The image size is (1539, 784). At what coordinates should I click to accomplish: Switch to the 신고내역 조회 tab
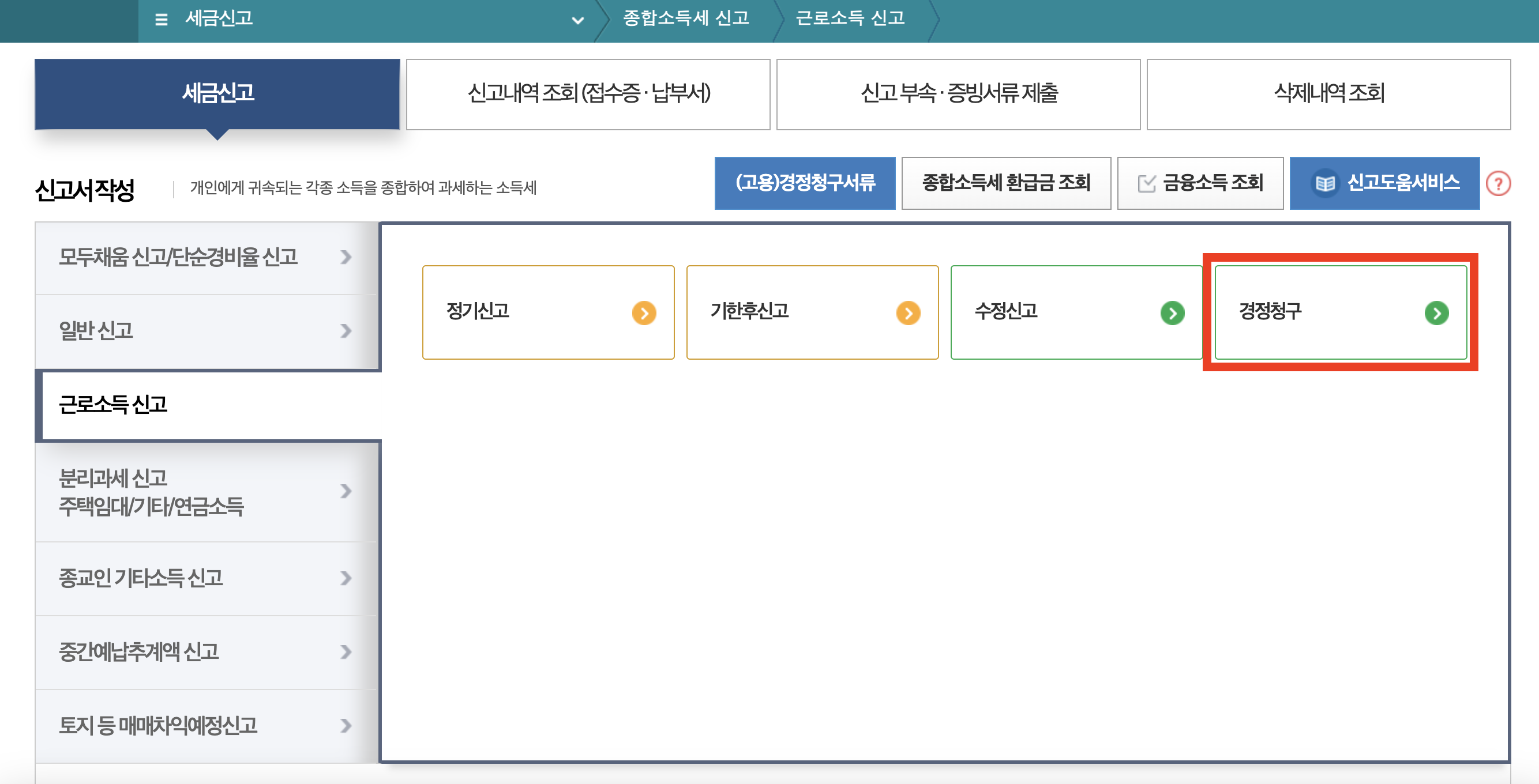(588, 94)
